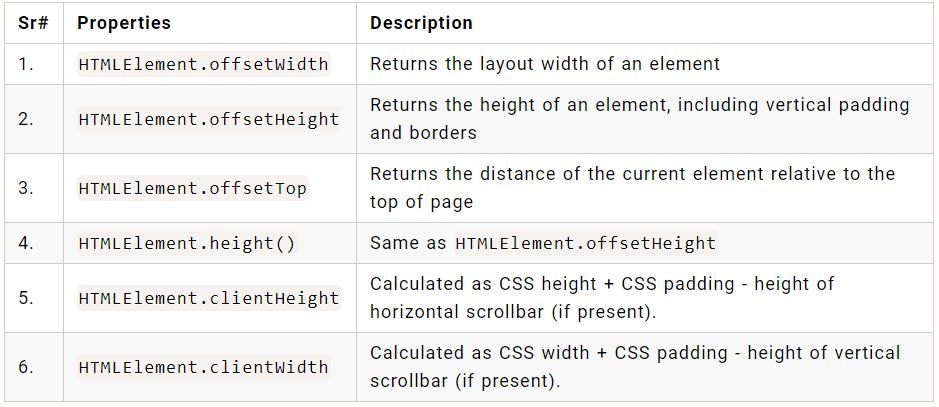Image resolution: width=939 pixels, height=407 pixels.
Task: Click row number 2. cell
Action: point(26,120)
